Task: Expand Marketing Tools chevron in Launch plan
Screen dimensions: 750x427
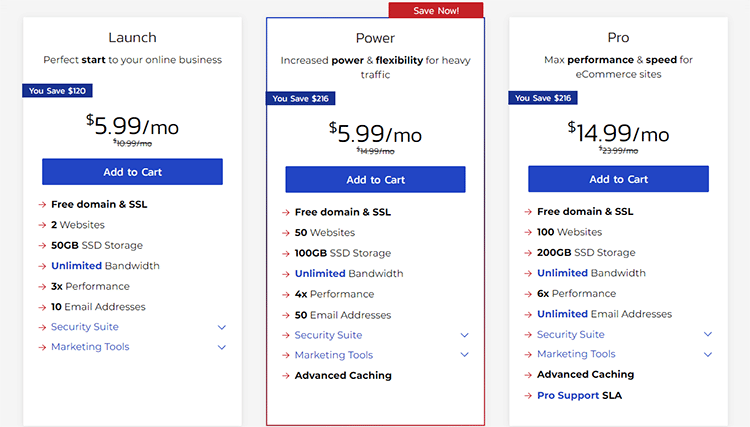Action: [x=222, y=347]
